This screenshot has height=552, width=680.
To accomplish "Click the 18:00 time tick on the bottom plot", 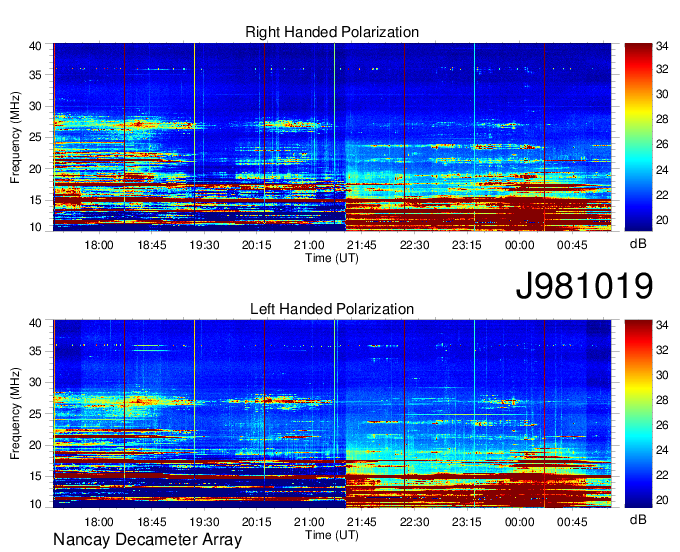I will point(99,522).
